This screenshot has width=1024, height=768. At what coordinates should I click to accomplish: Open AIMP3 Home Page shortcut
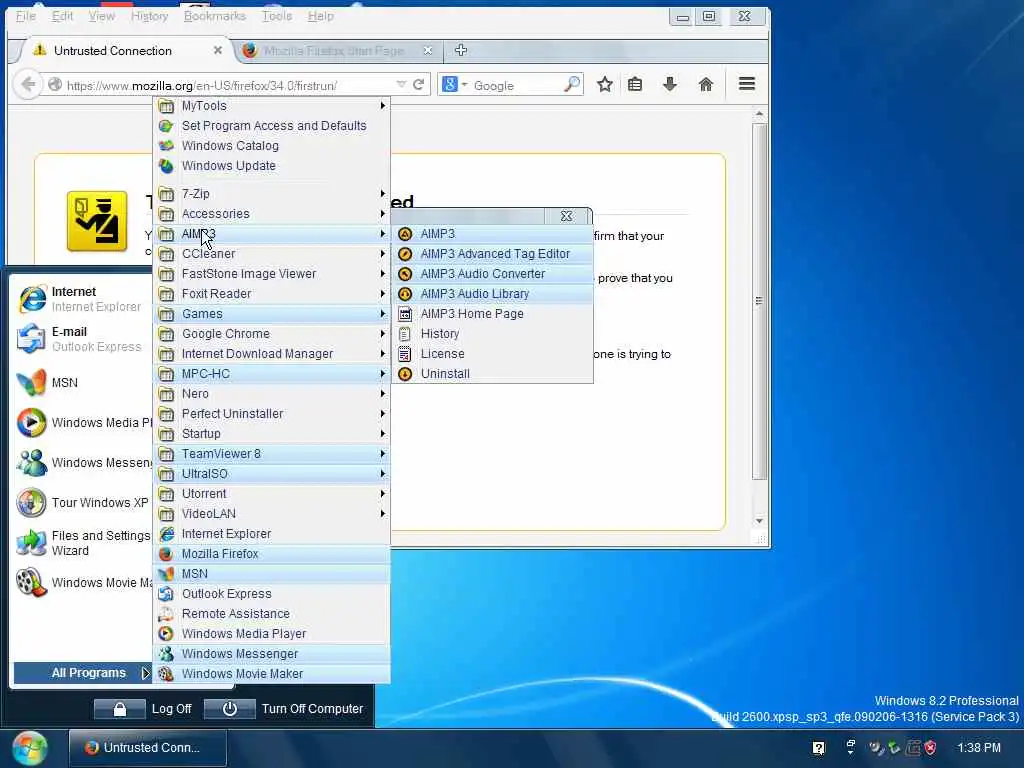492,314
